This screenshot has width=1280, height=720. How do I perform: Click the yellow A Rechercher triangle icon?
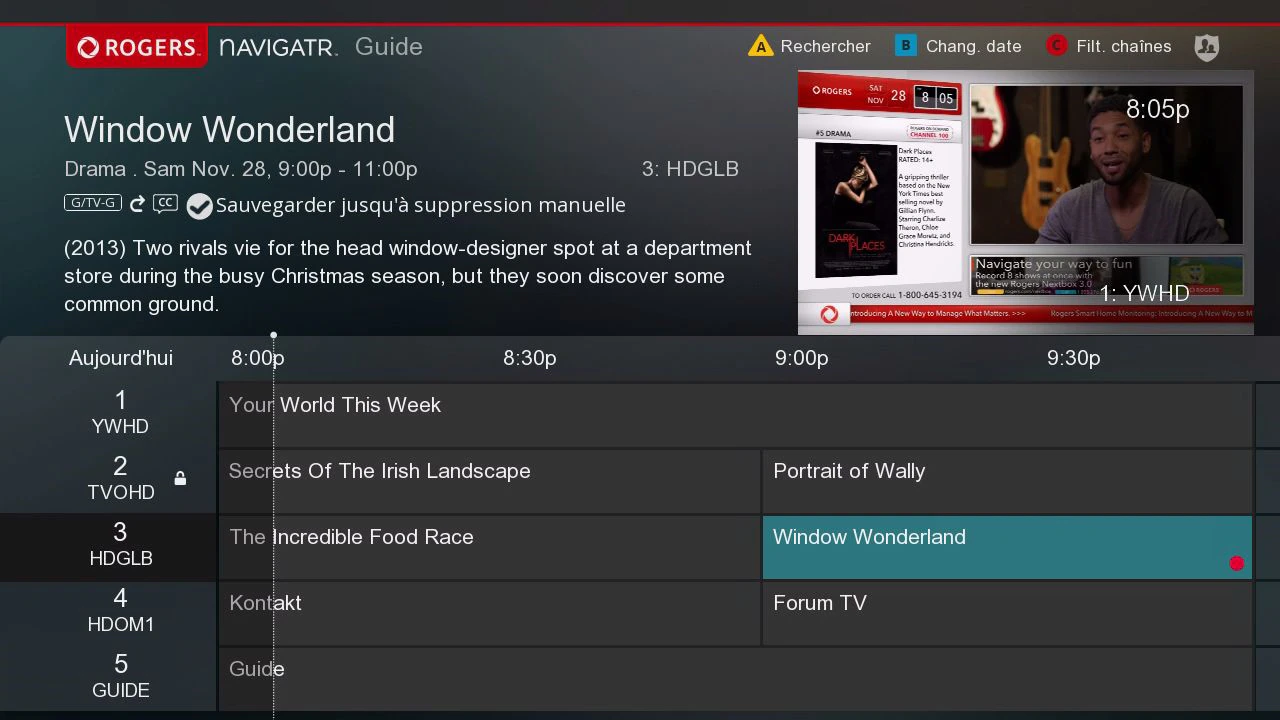tap(761, 46)
